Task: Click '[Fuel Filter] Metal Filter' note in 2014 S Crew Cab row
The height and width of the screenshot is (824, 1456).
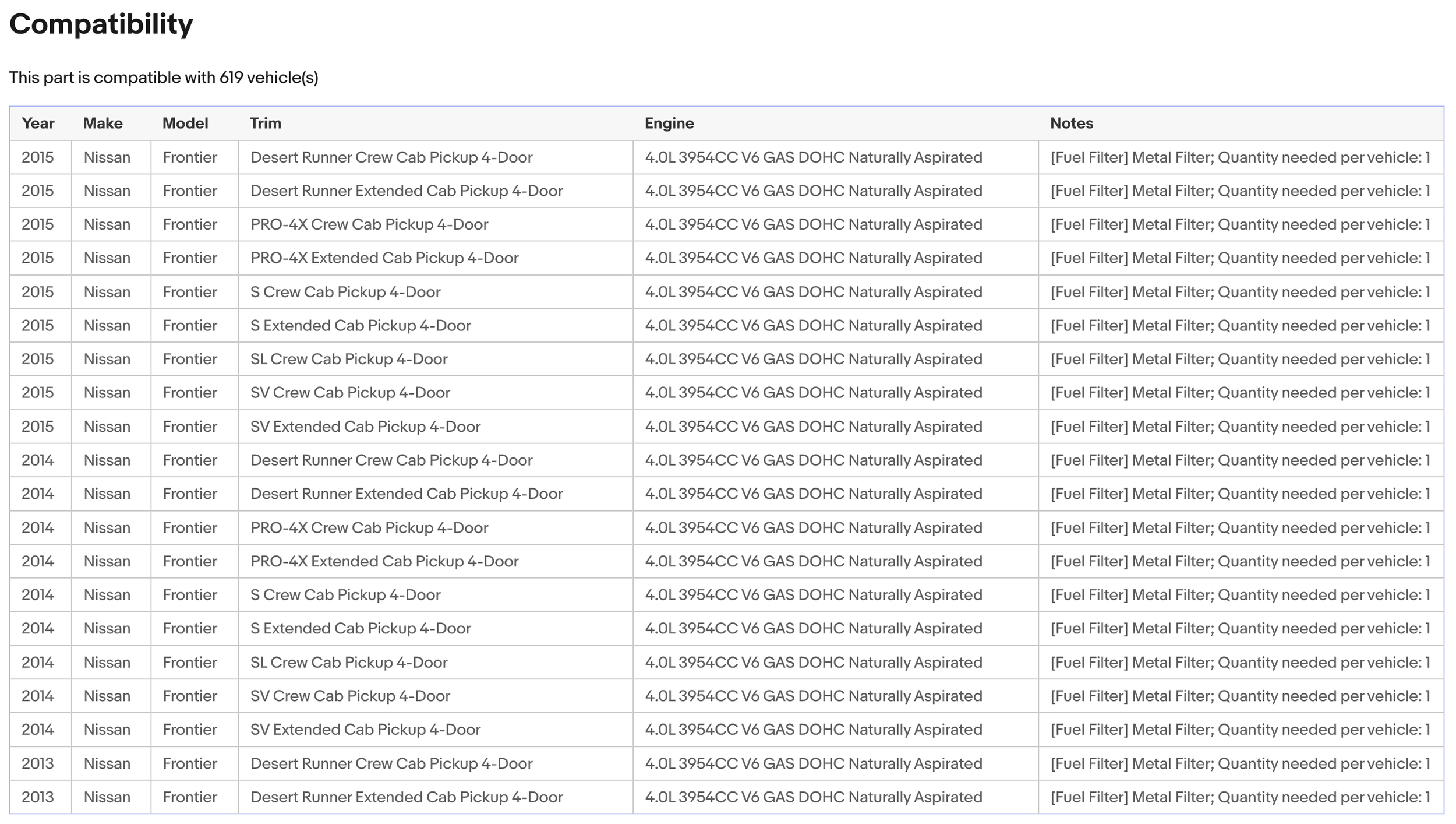Action: 1241,595
